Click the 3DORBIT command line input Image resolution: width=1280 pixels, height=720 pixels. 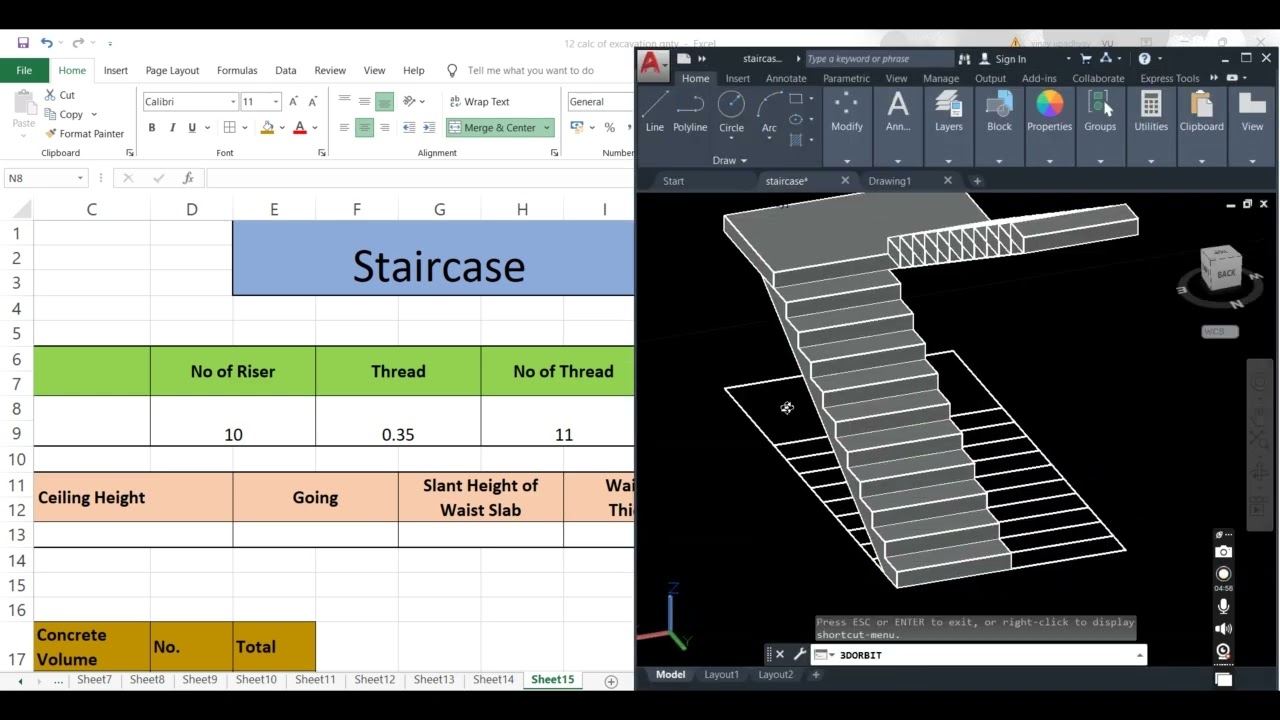point(980,655)
